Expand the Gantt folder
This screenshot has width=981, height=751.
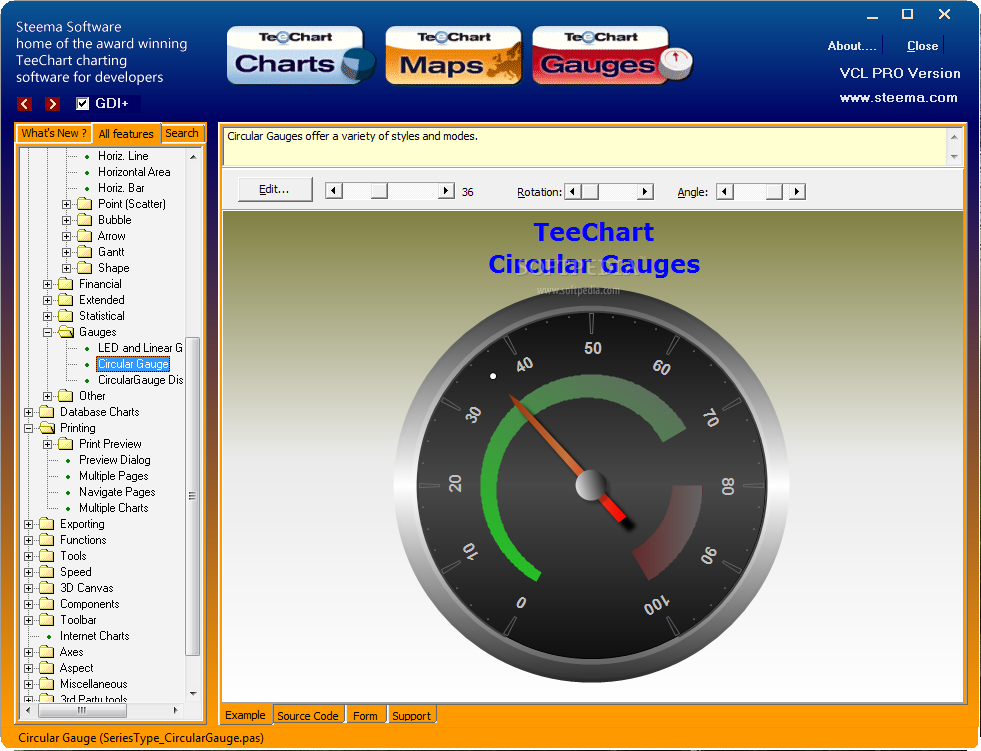(66, 252)
